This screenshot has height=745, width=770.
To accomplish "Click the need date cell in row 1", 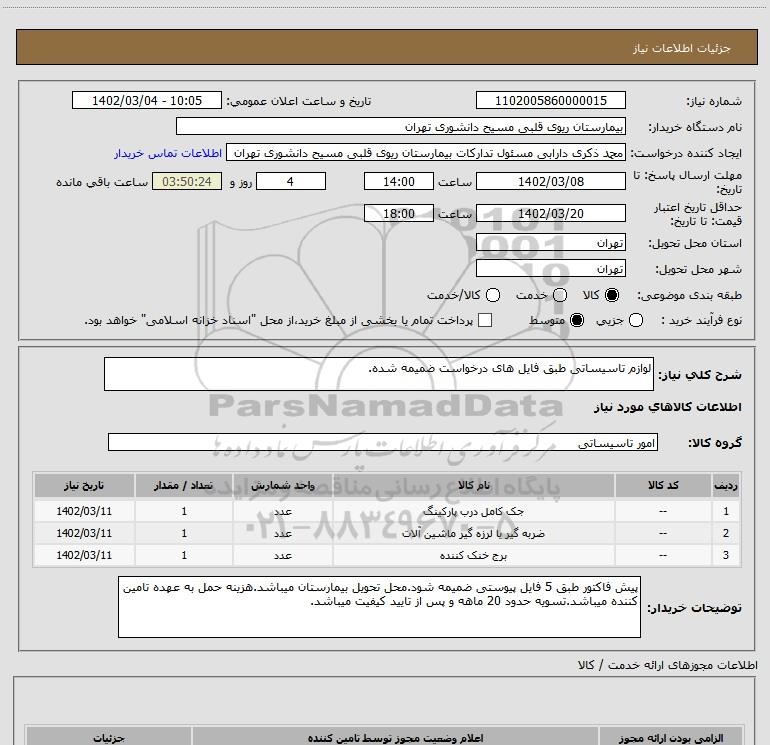I will coord(84,511).
